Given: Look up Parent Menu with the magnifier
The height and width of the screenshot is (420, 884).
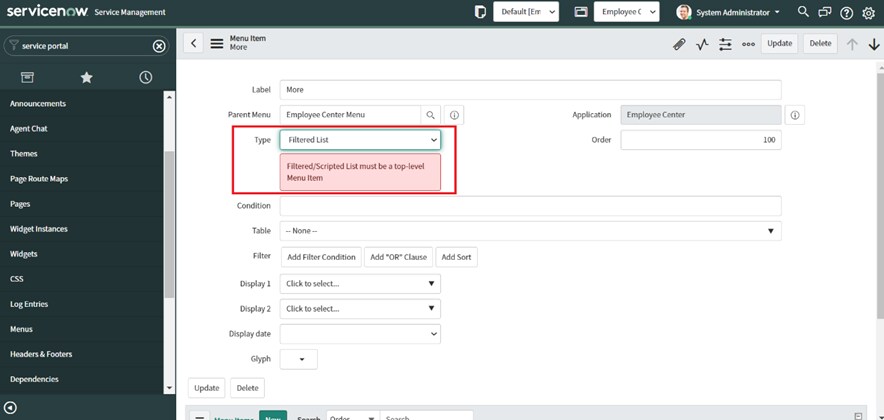Looking at the screenshot, I should [431, 115].
